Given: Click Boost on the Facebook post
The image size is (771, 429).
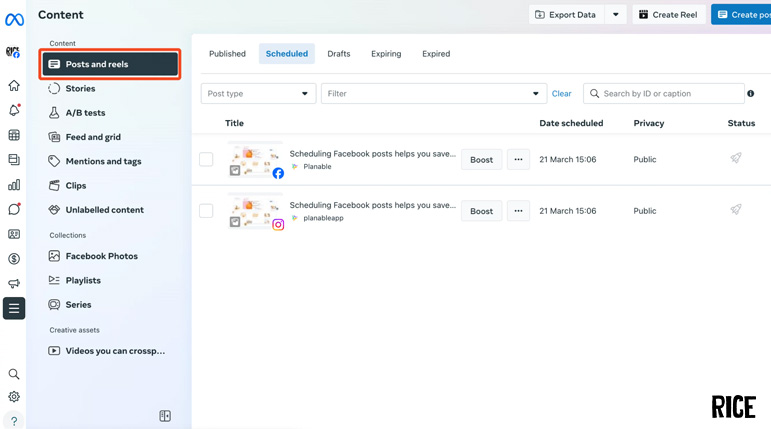Looking at the screenshot, I should (481, 159).
